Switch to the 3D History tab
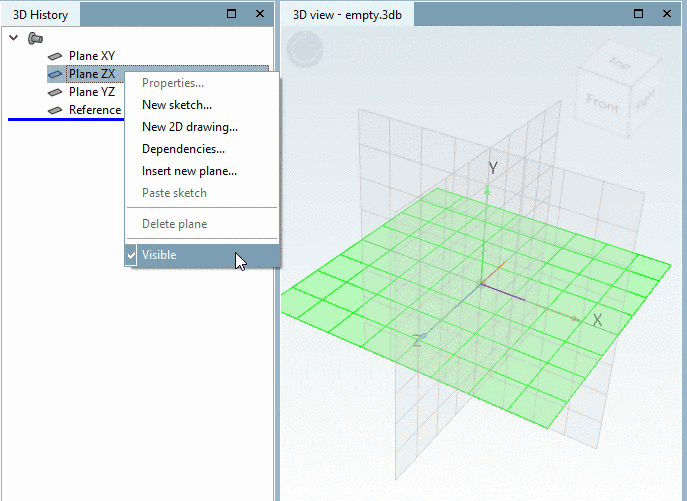 40,15
